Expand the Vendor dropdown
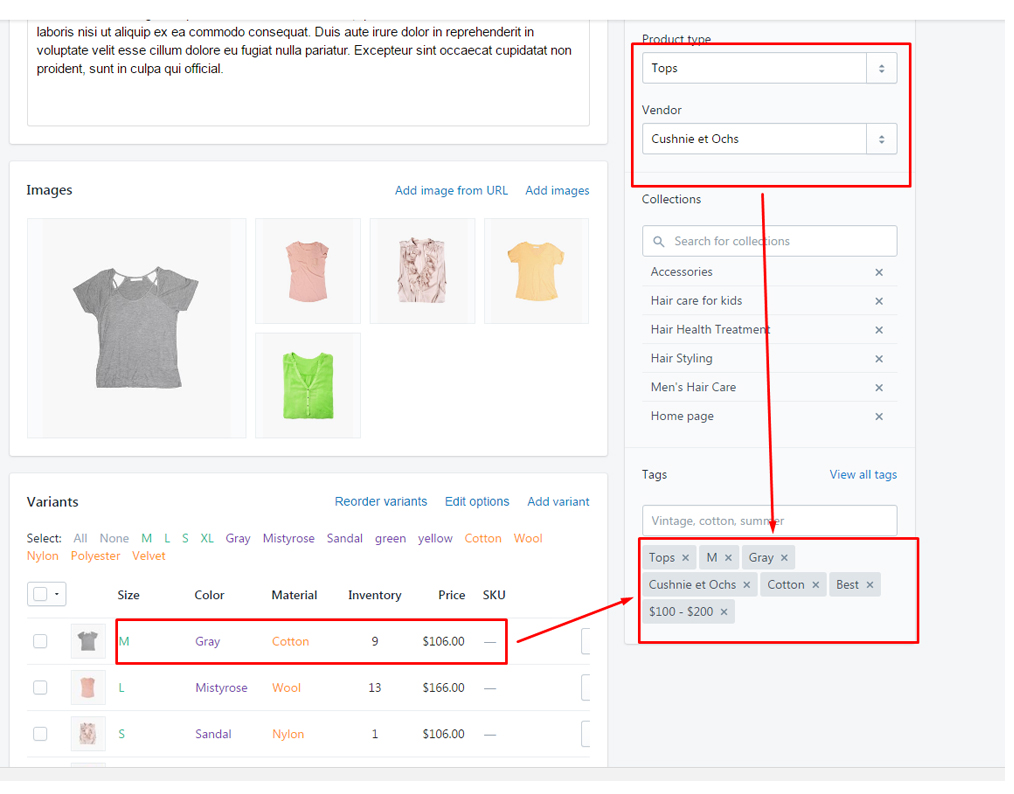The height and width of the screenshot is (794, 1014). click(769, 139)
